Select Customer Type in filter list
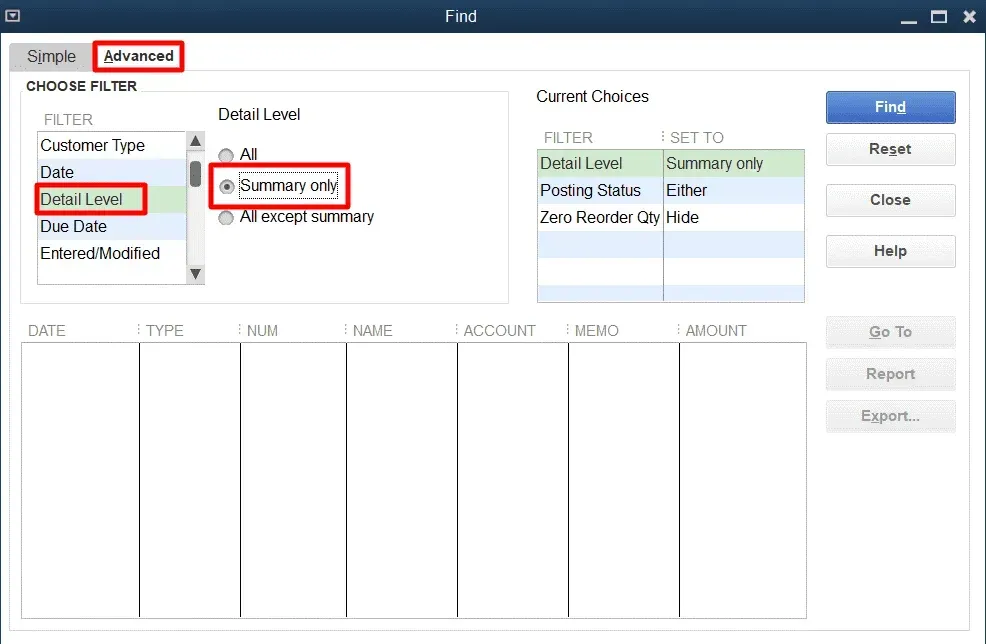This screenshot has width=986, height=644. point(92,146)
